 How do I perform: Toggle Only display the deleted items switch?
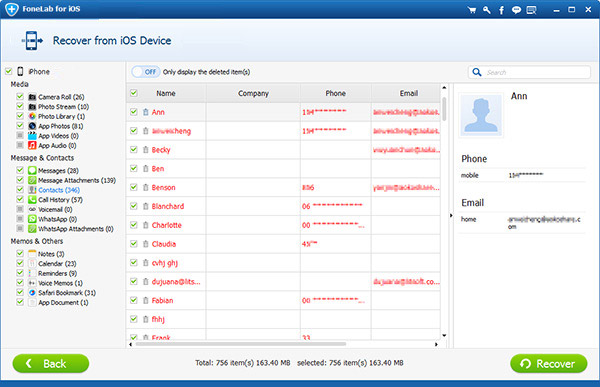(145, 72)
